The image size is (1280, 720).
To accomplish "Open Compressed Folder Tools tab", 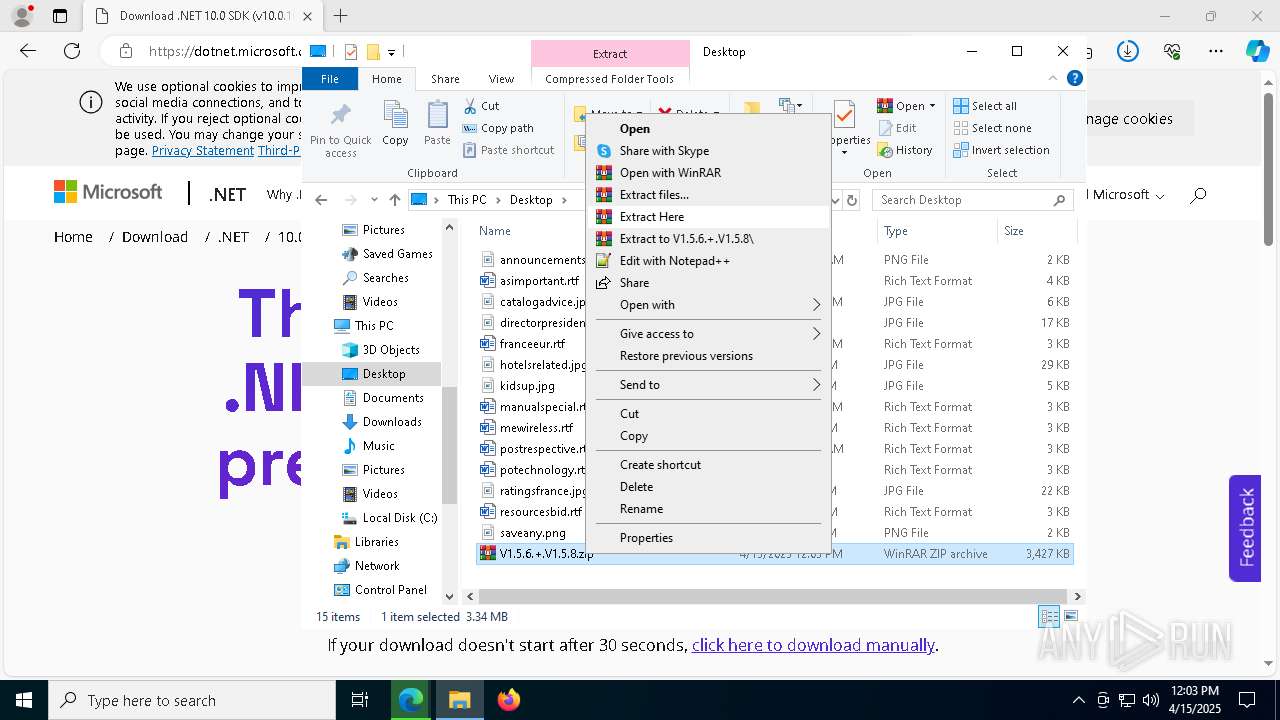I will (x=609, y=79).
